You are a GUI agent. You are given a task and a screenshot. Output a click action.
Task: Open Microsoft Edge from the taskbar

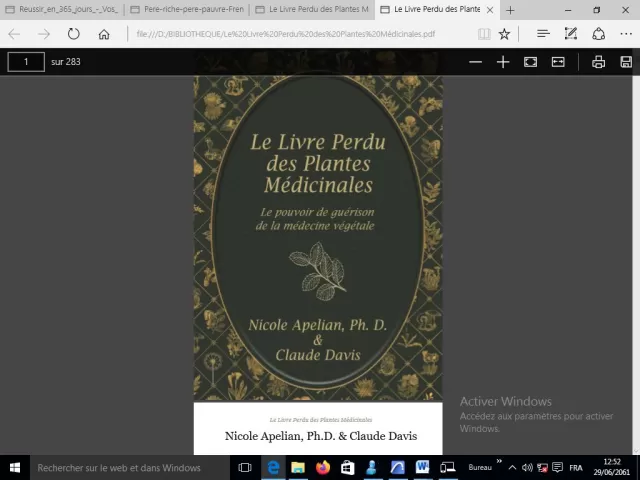(x=273, y=467)
